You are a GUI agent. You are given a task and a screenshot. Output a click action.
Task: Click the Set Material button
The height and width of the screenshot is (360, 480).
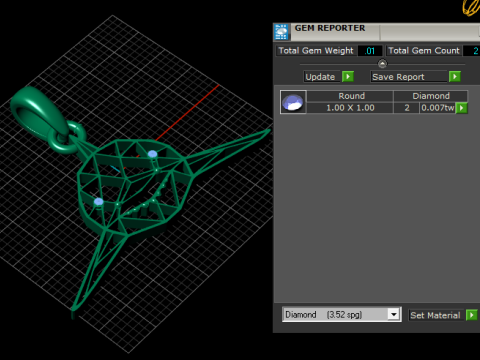point(437,315)
